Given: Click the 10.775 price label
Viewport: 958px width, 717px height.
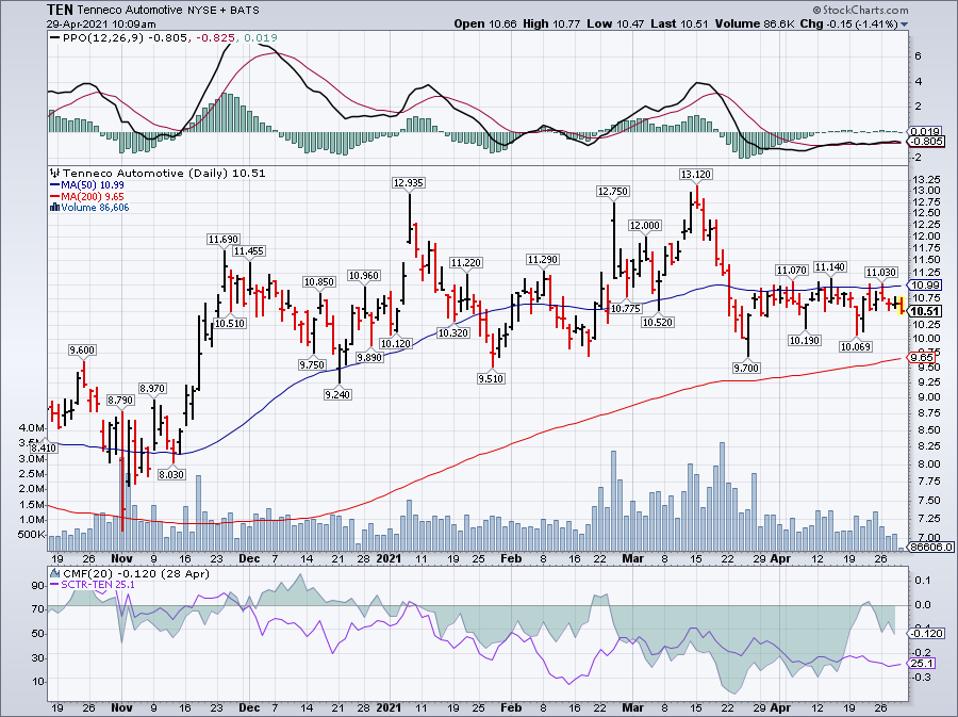Looking at the screenshot, I should tap(625, 308).
